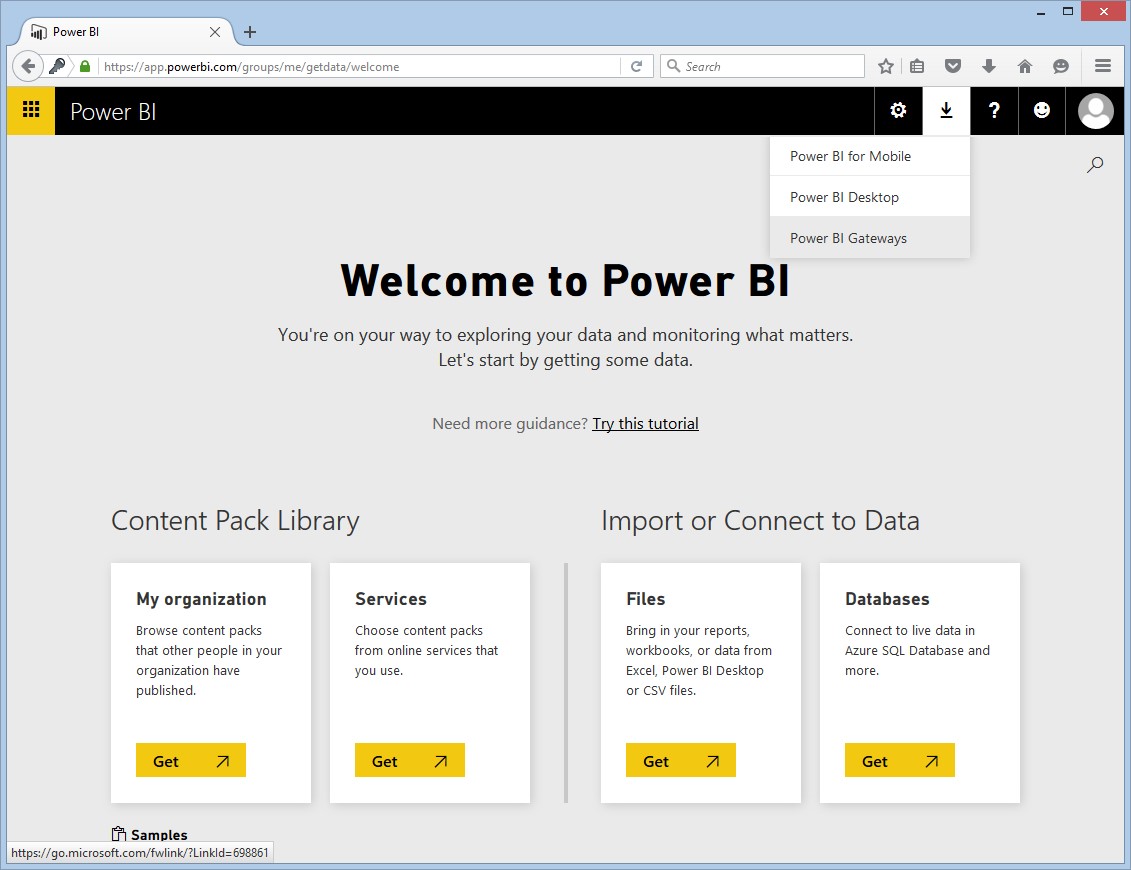1131x870 pixels.
Task: Open a new browser tab
Action: 250,32
